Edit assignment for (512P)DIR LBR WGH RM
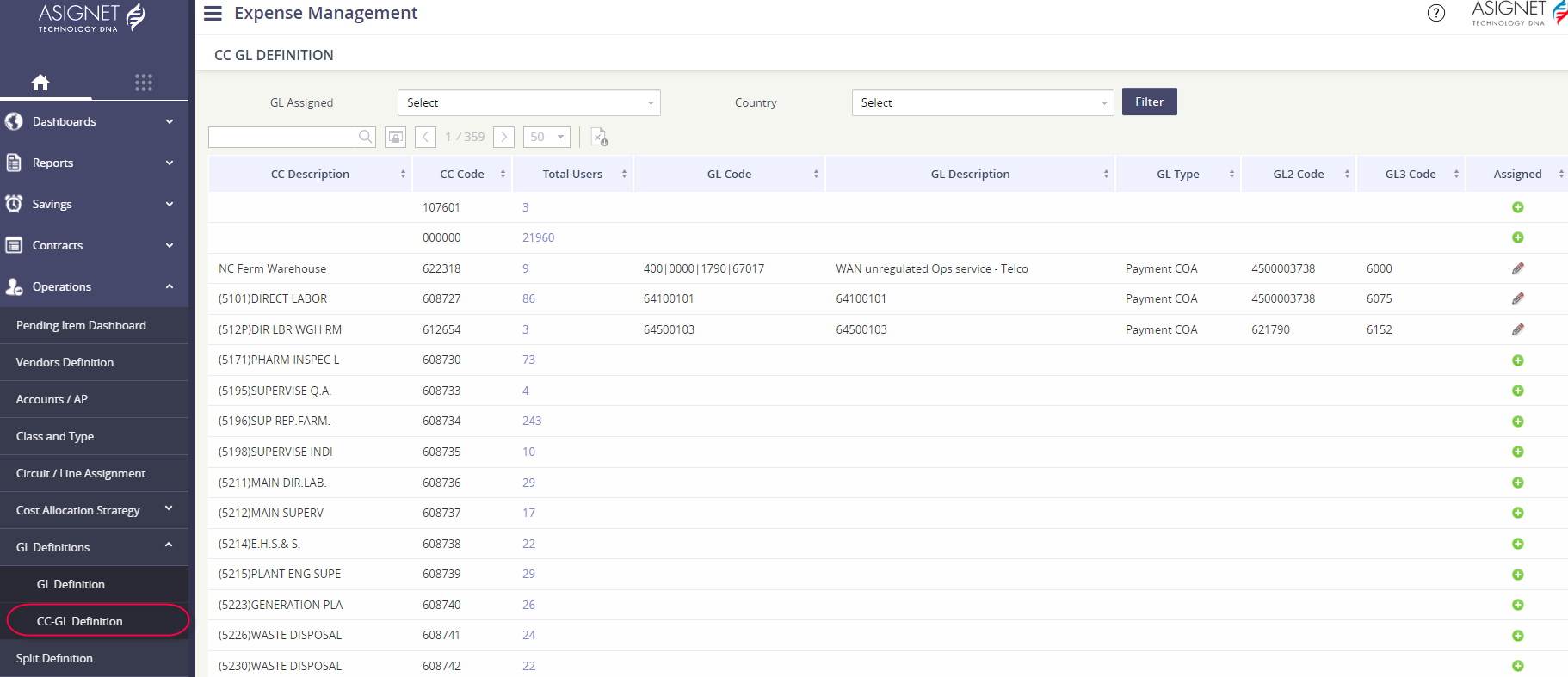Screen dimensions: 1568x677 1518,329
